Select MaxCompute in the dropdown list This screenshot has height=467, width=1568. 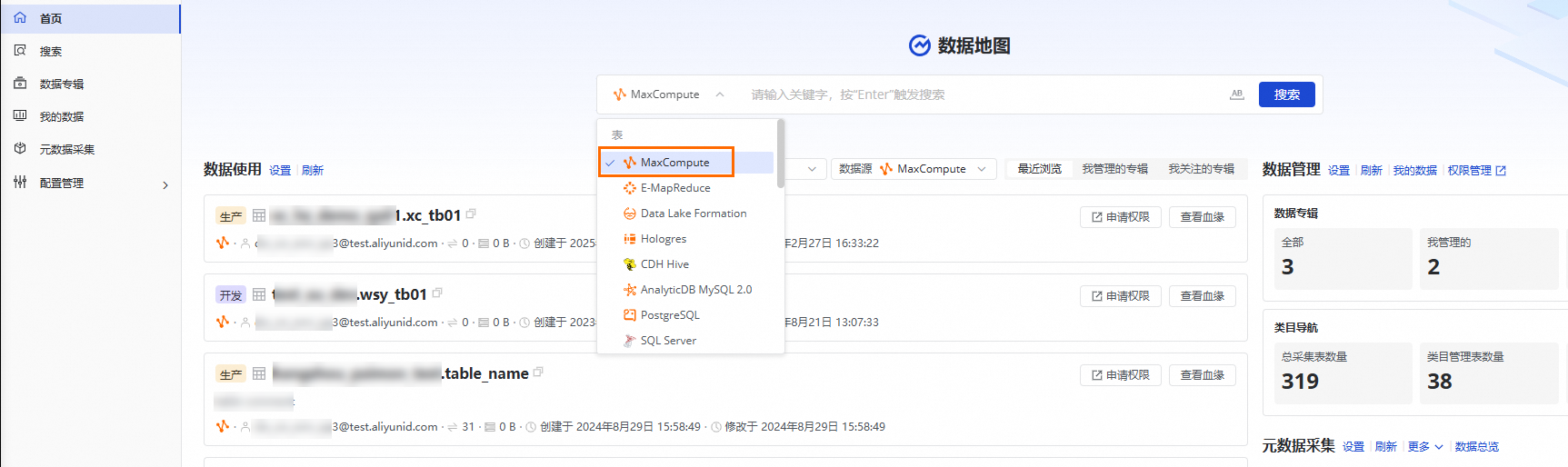[x=685, y=163]
